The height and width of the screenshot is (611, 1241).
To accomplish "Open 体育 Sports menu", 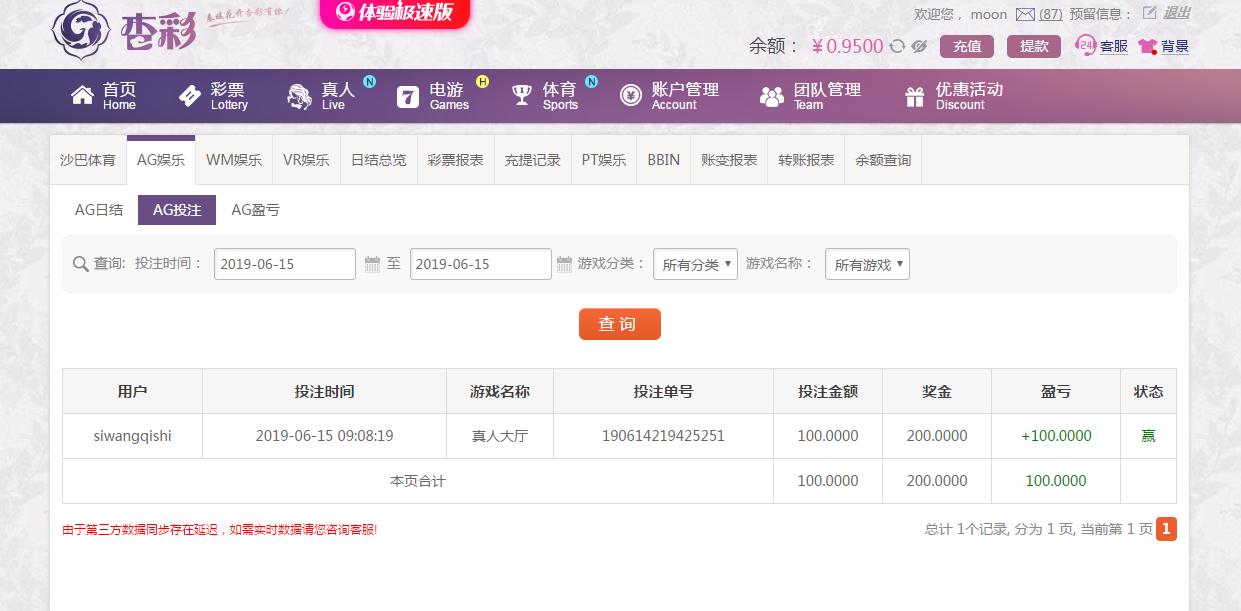I will click(x=560, y=96).
